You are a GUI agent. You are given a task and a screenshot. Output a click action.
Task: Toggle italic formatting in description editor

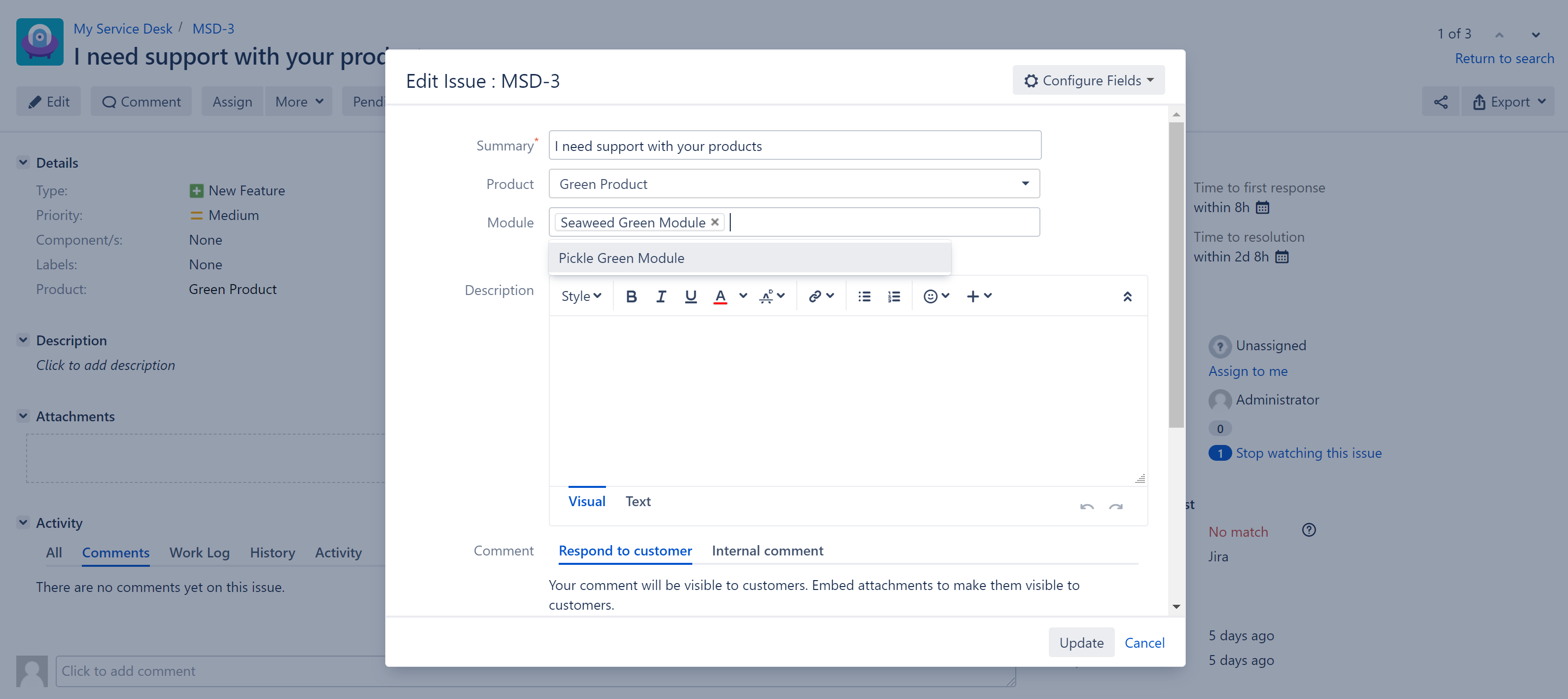[x=660, y=296]
